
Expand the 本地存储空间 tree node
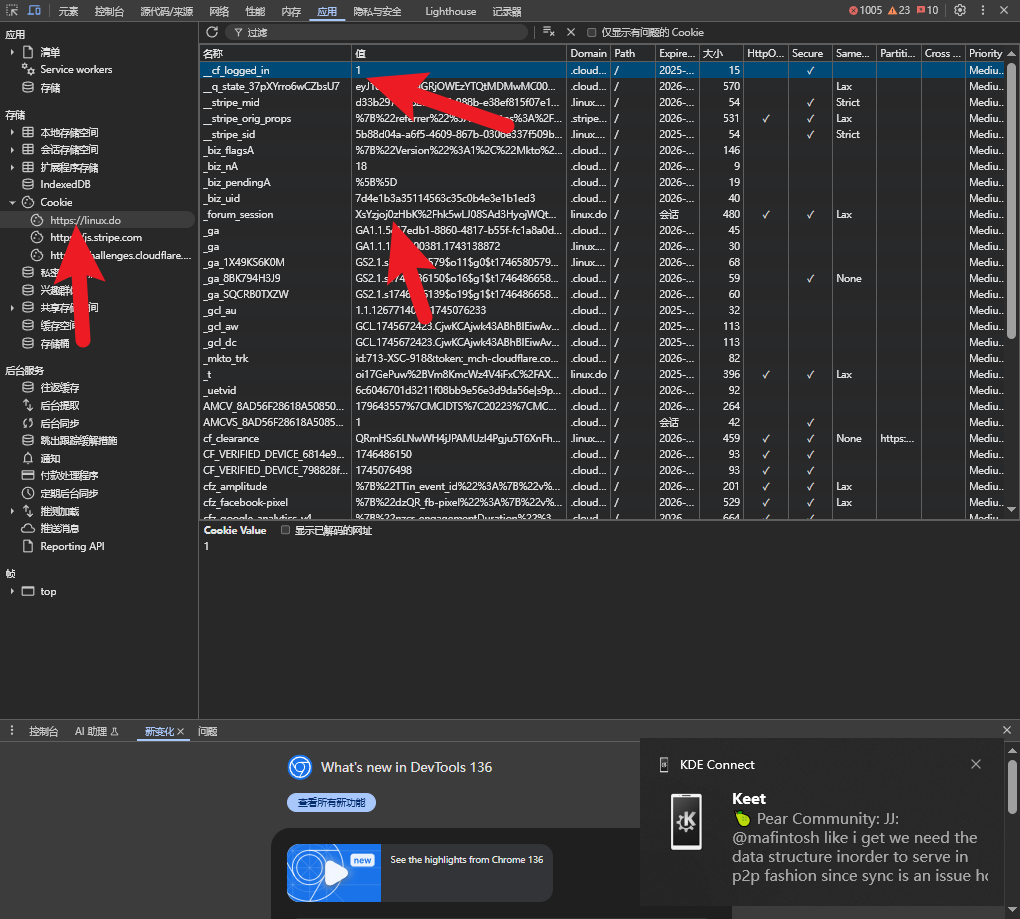[x=12, y=132]
